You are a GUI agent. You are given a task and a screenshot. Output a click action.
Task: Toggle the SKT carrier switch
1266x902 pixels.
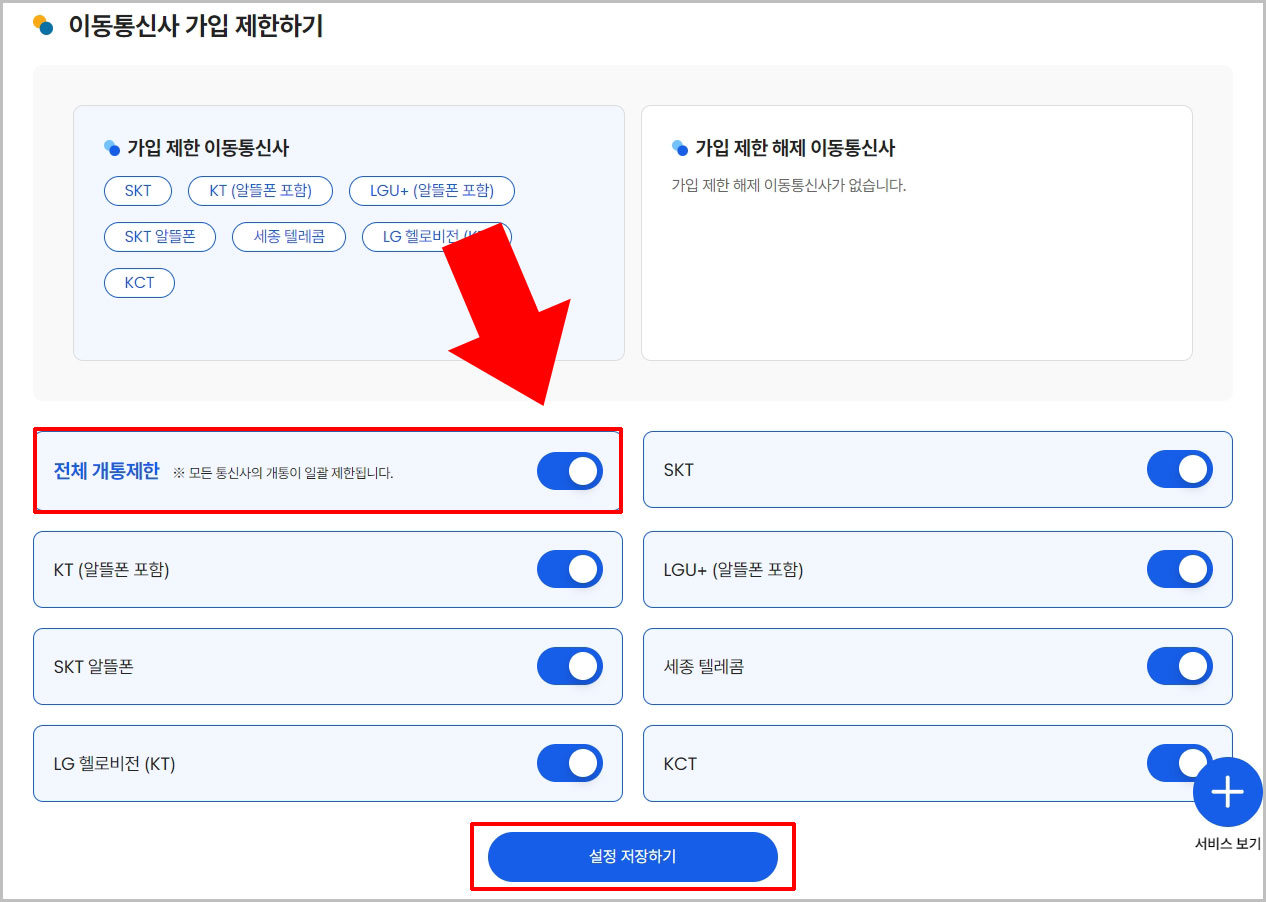coord(1180,469)
